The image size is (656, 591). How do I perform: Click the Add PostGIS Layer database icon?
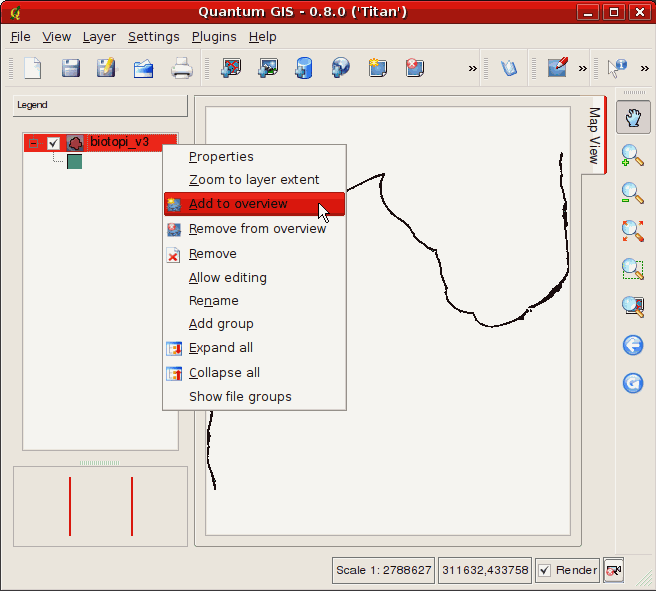304,68
